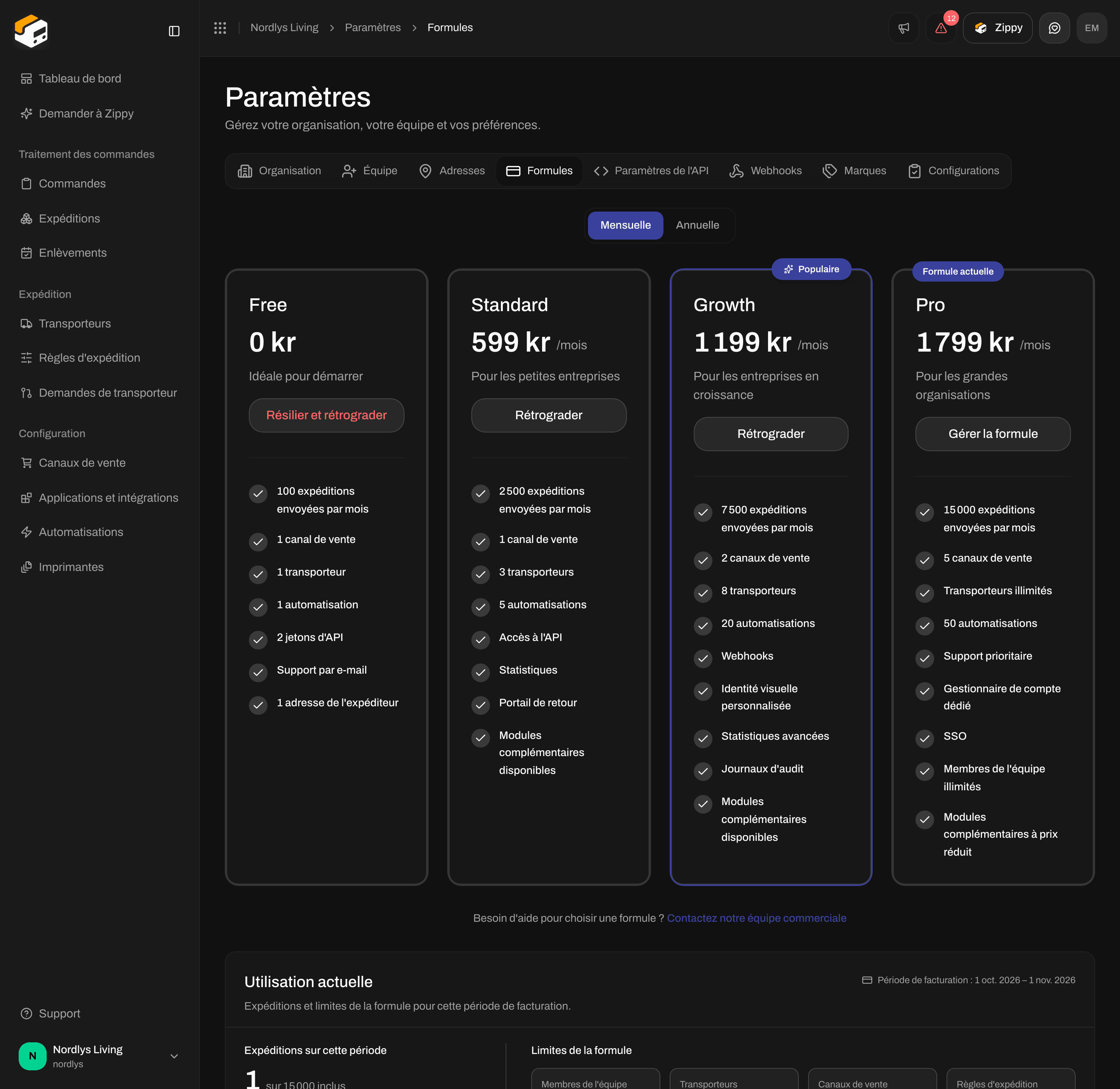Click Contactez notre équipe commerciale link
Image resolution: width=1120 pixels, height=1089 pixels.
(x=756, y=918)
